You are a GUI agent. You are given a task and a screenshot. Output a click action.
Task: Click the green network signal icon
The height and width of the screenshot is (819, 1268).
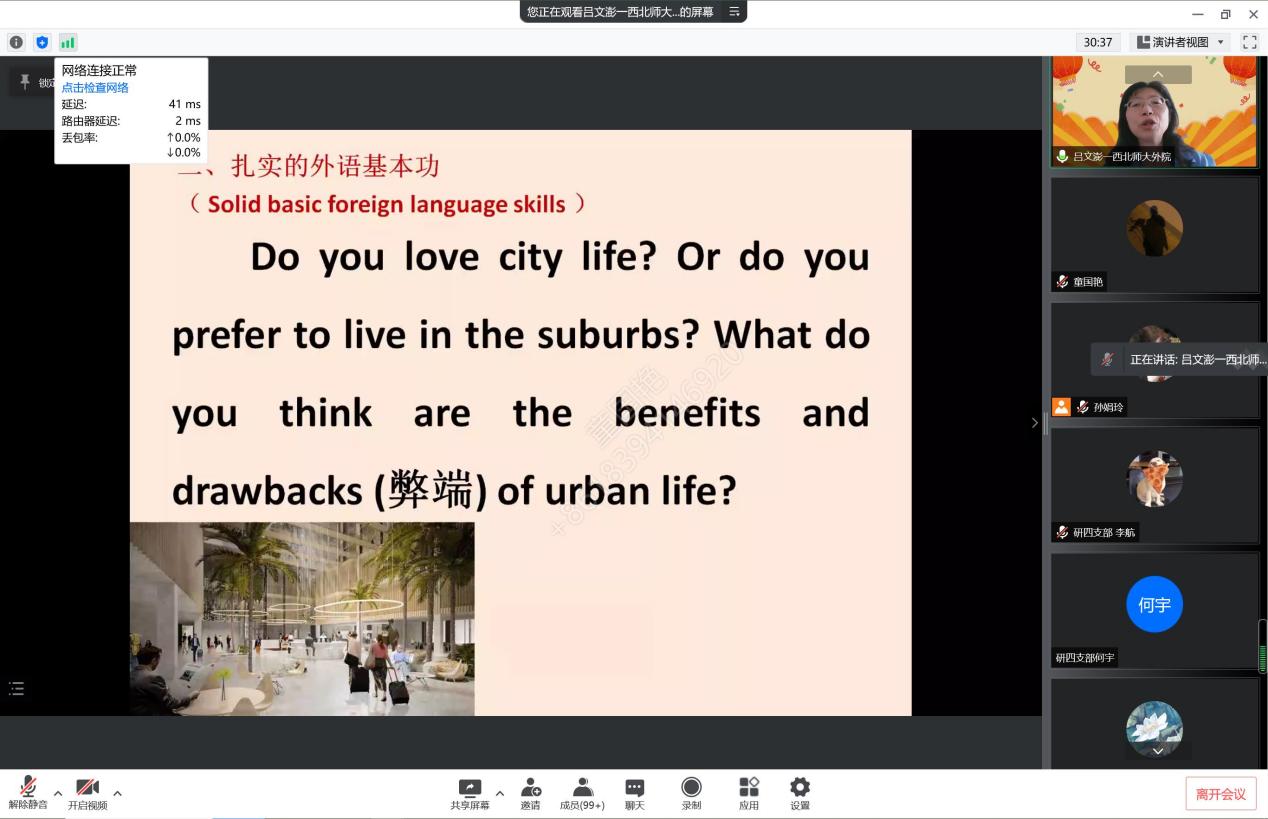(68, 42)
